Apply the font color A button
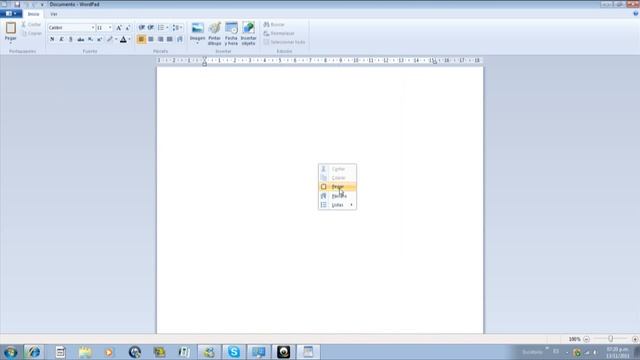The image size is (640, 360). click(x=123, y=39)
